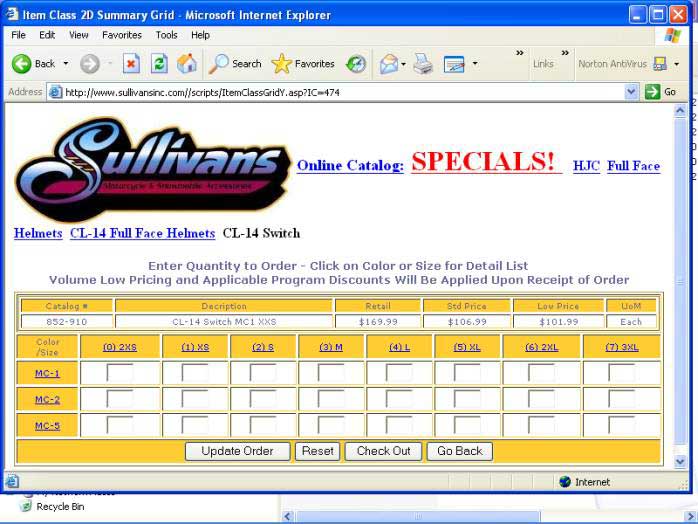Go back with the Back arrow icon
Image resolution: width=698 pixels, height=524 pixels.
click(21, 64)
